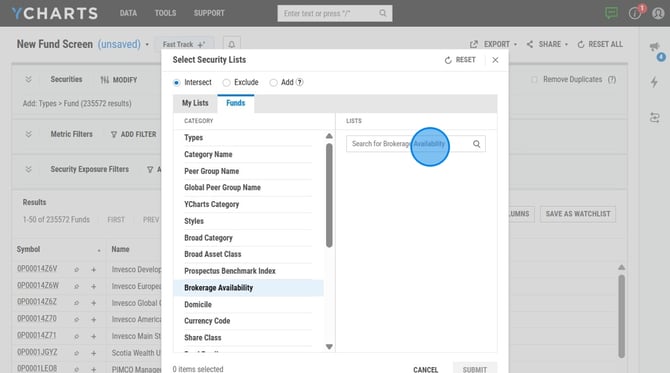The height and width of the screenshot is (373, 670).
Task: Select the Broad Asset Class category
Action: click(248, 254)
